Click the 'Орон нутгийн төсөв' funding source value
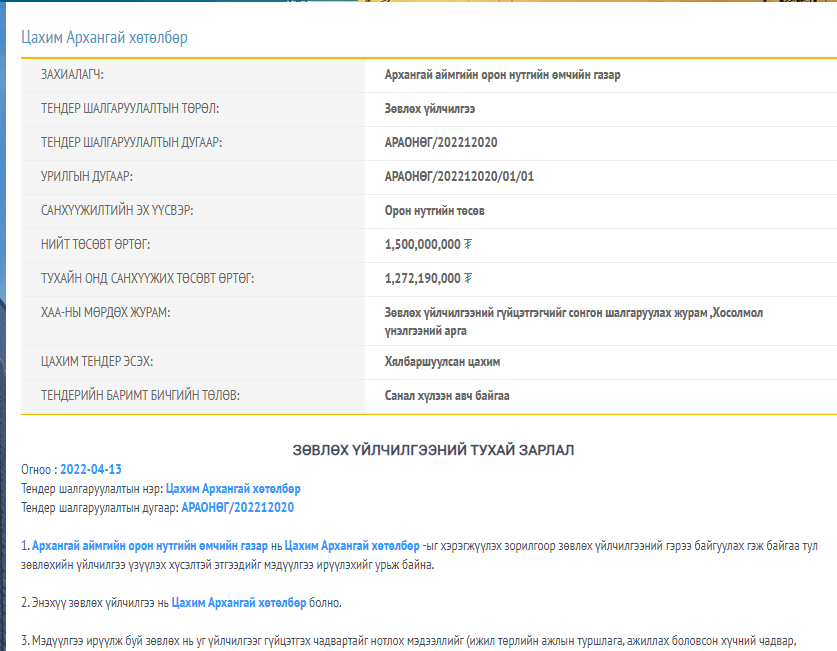Image resolution: width=837 pixels, height=651 pixels. click(435, 211)
